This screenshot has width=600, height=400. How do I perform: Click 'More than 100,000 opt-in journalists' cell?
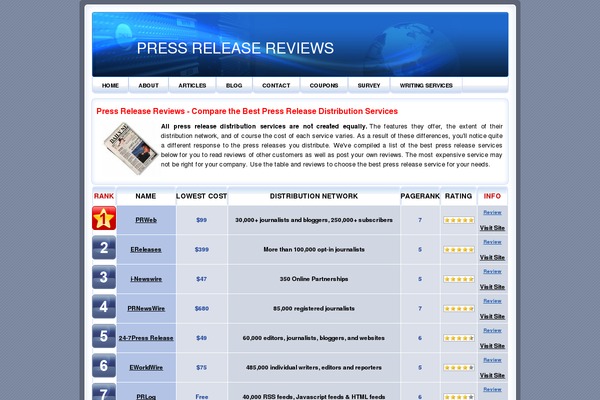[314, 250]
